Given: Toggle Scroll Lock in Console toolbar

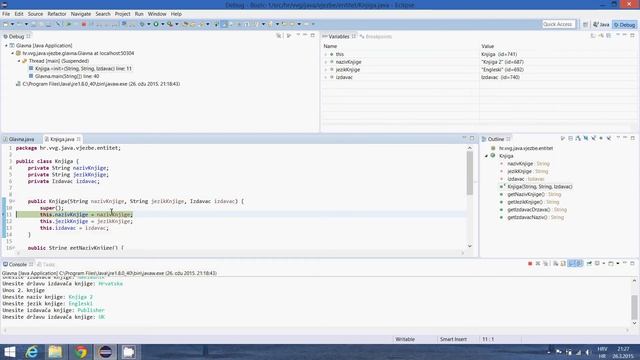Looking at the screenshot, I should click(563, 264).
